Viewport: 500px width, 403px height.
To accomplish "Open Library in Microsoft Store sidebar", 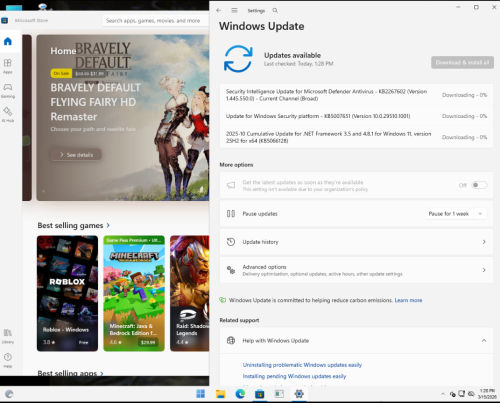I will click(x=8, y=336).
